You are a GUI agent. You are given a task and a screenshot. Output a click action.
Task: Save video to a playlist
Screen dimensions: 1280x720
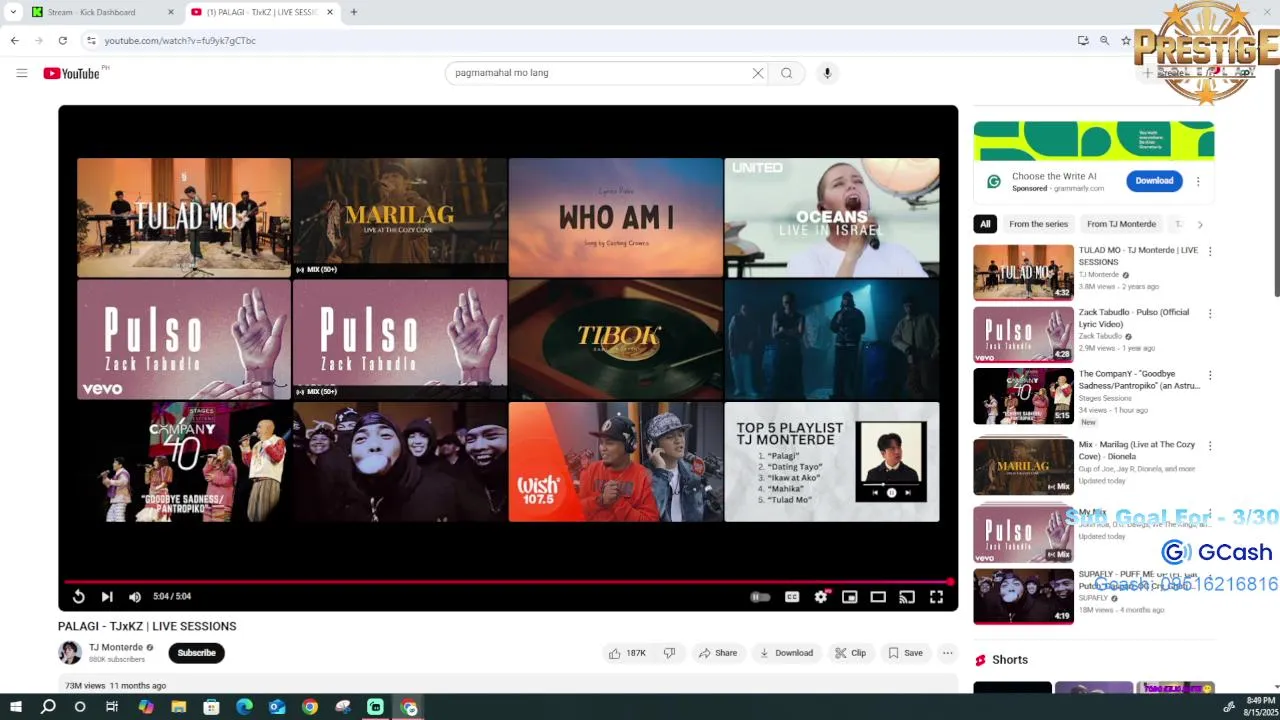tap(905, 653)
